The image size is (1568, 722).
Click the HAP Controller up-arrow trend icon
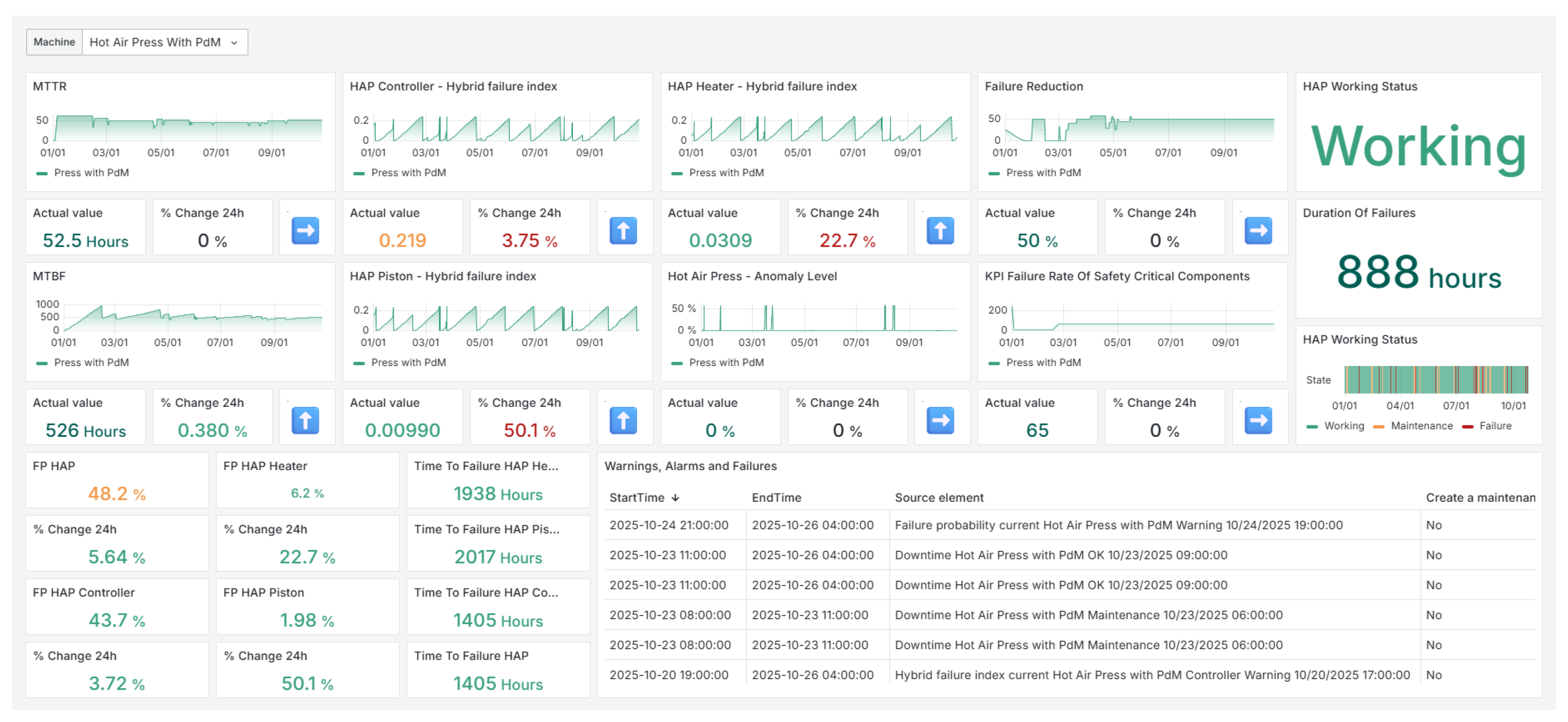click(623, 231)
